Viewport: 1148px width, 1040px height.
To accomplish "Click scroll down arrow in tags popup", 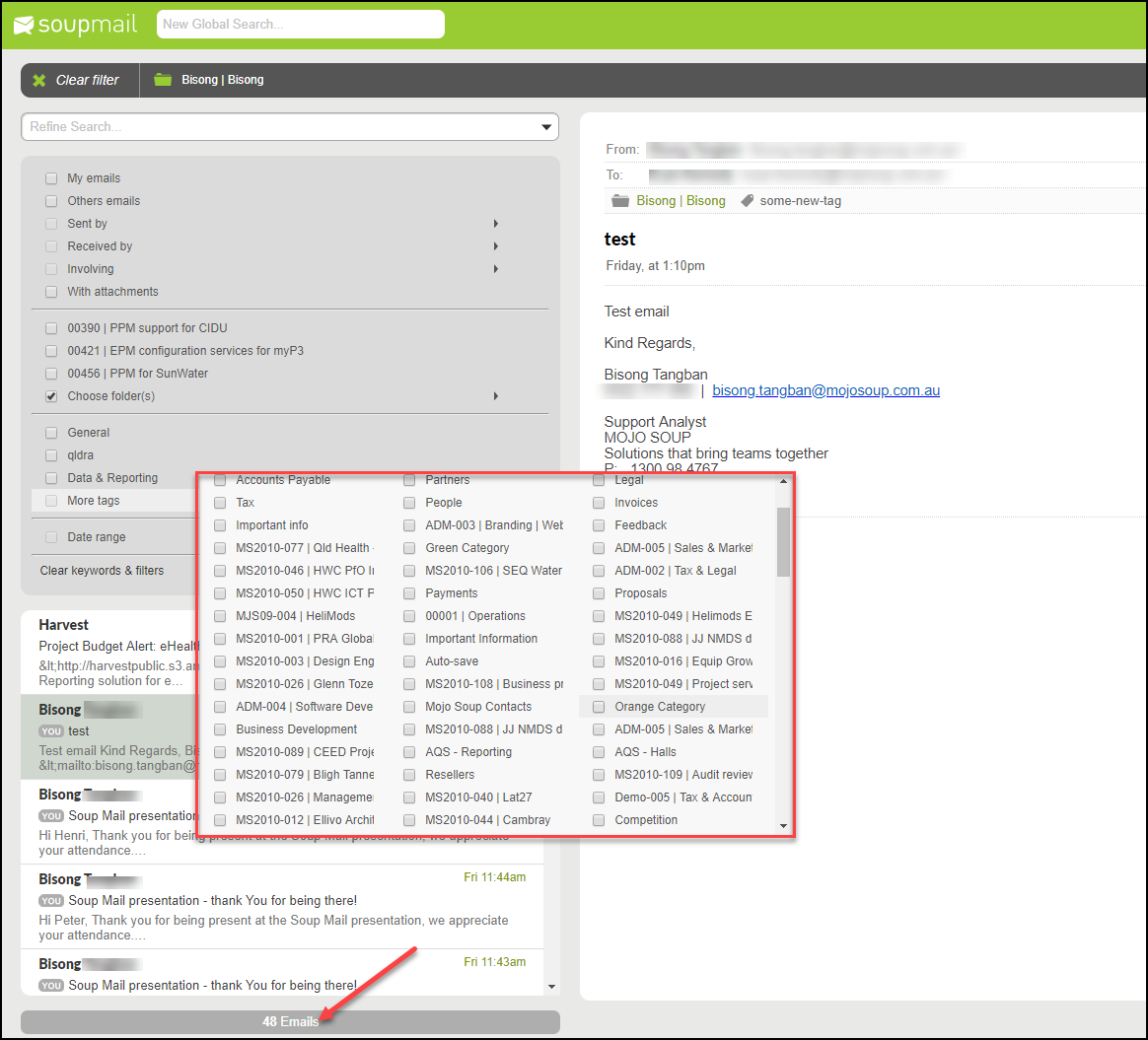I will 783,826.
